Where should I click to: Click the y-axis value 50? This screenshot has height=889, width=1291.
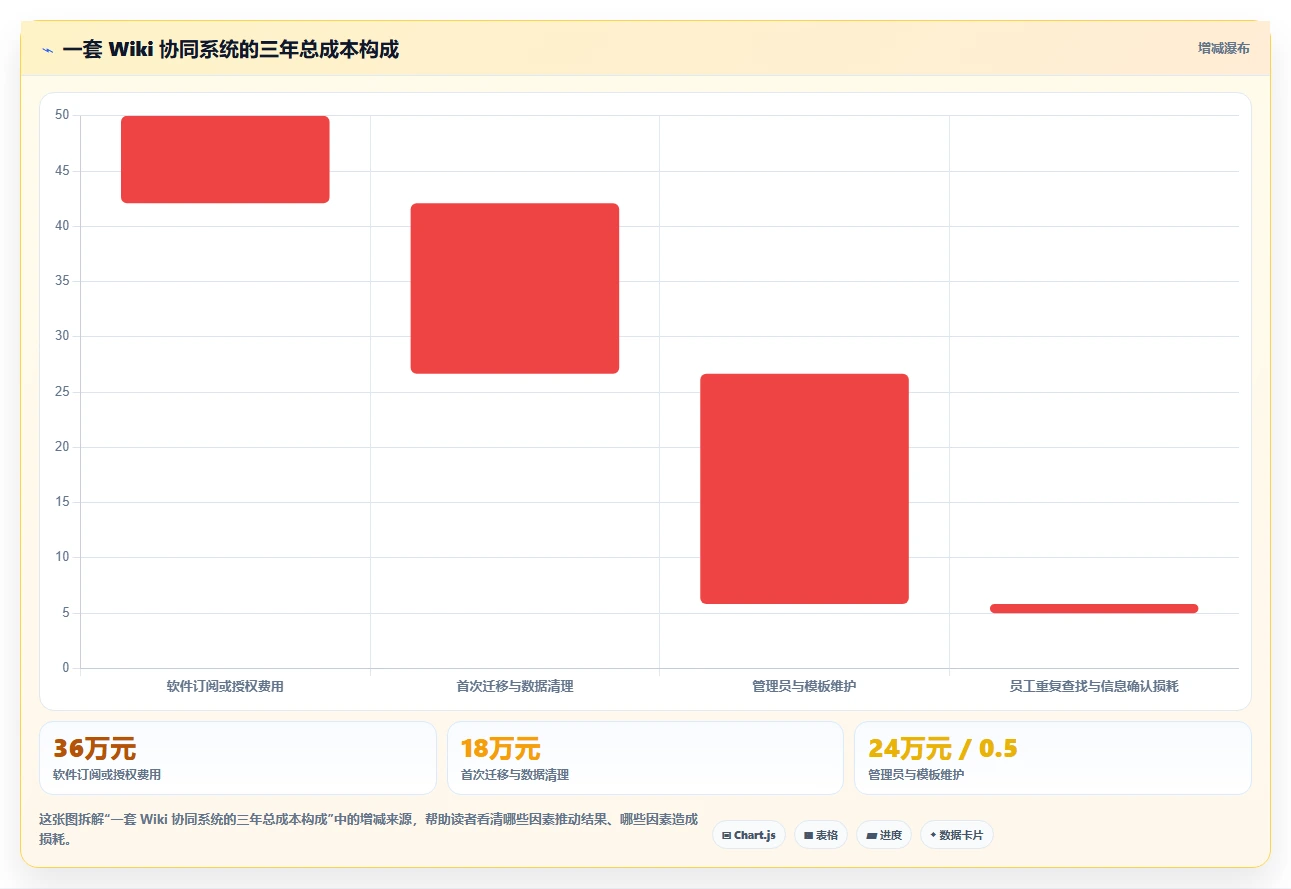pos(62,115)
